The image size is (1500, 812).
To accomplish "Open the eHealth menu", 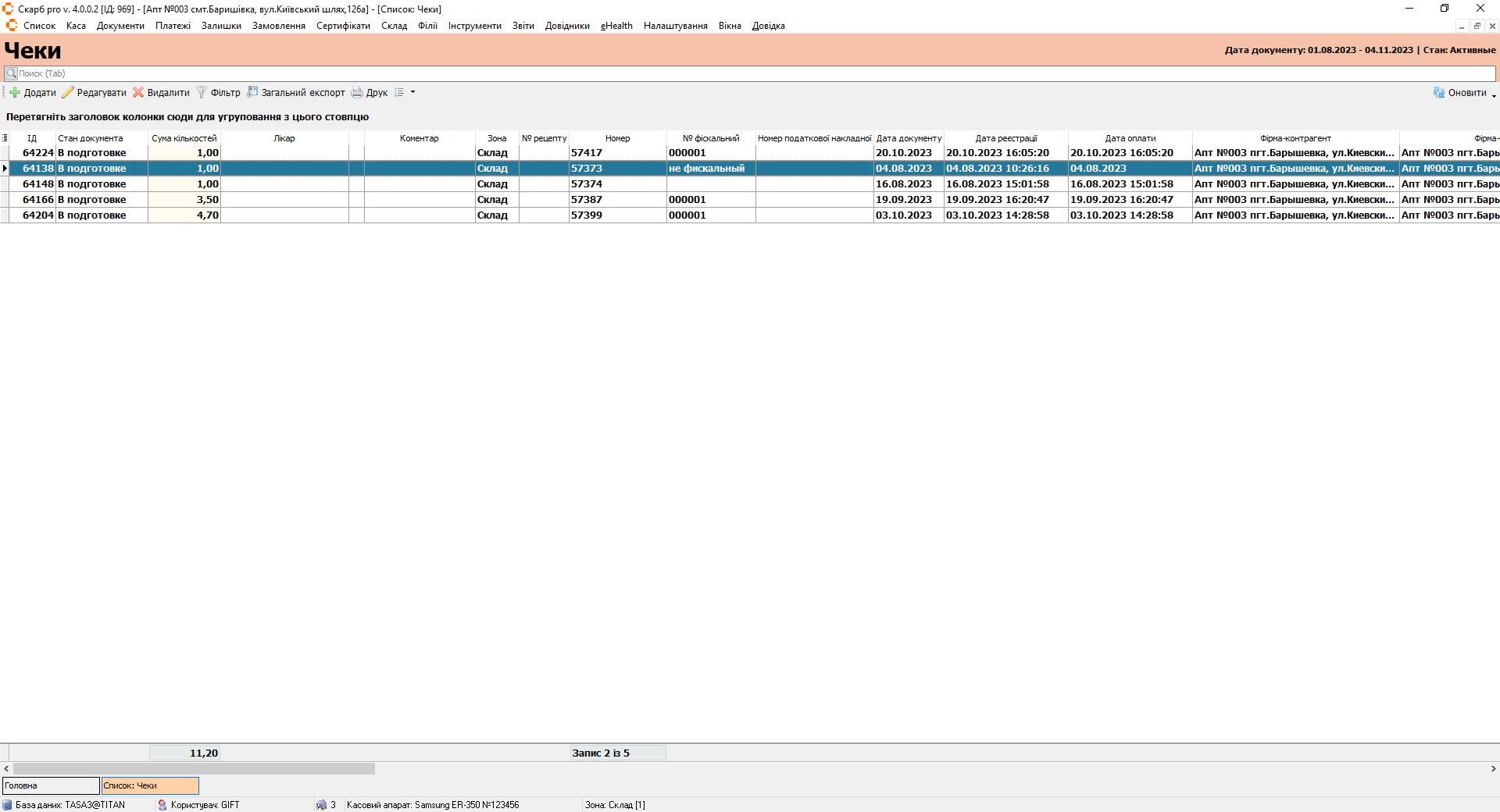I will (616, 26).
